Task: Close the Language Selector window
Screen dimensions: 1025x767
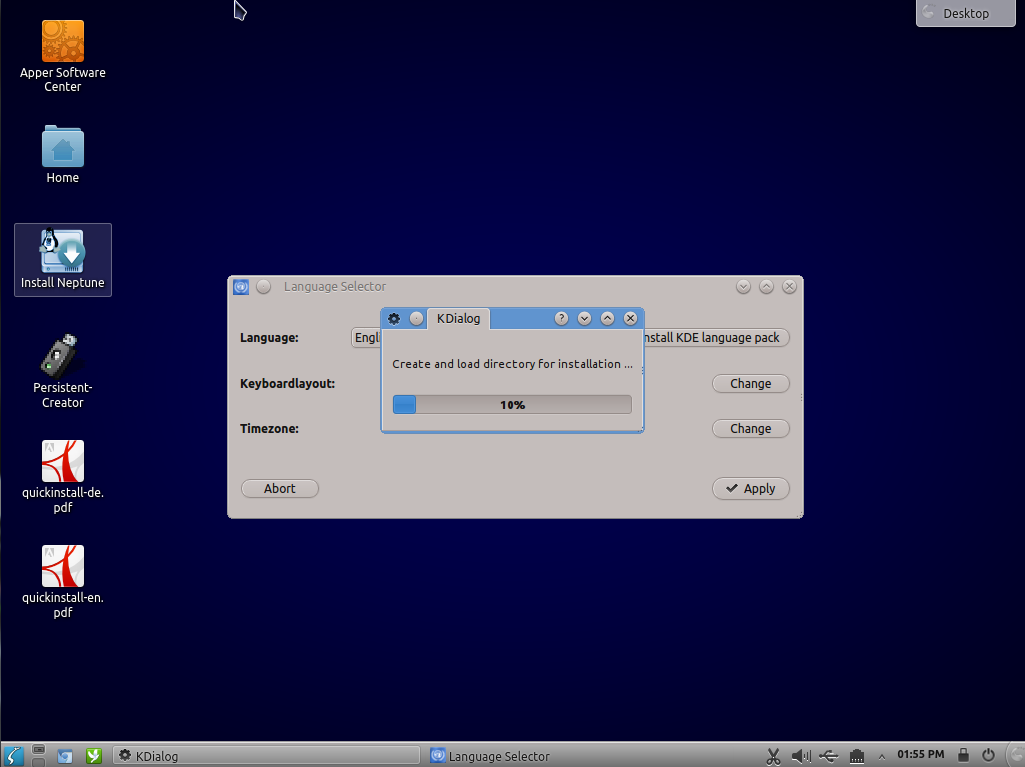Action: (x=789, y=286)
